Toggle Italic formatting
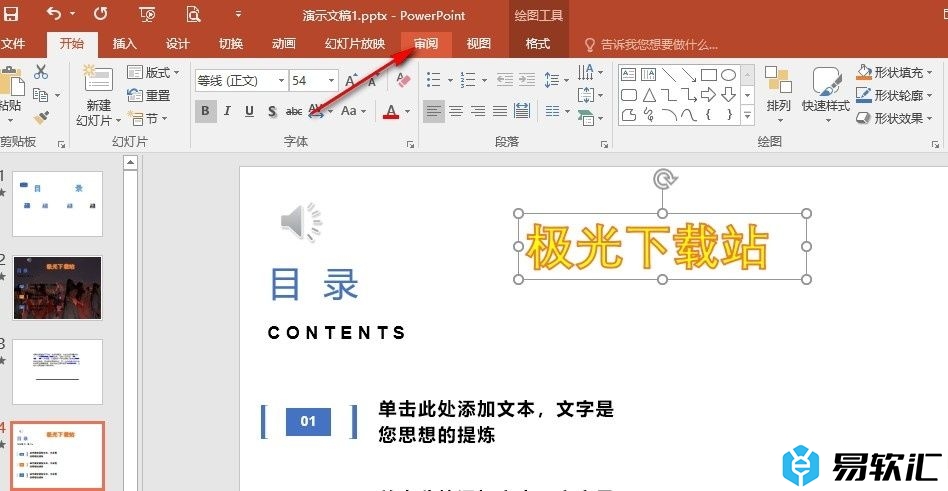This screenshot has width=948, height=491. pos(227,111)
